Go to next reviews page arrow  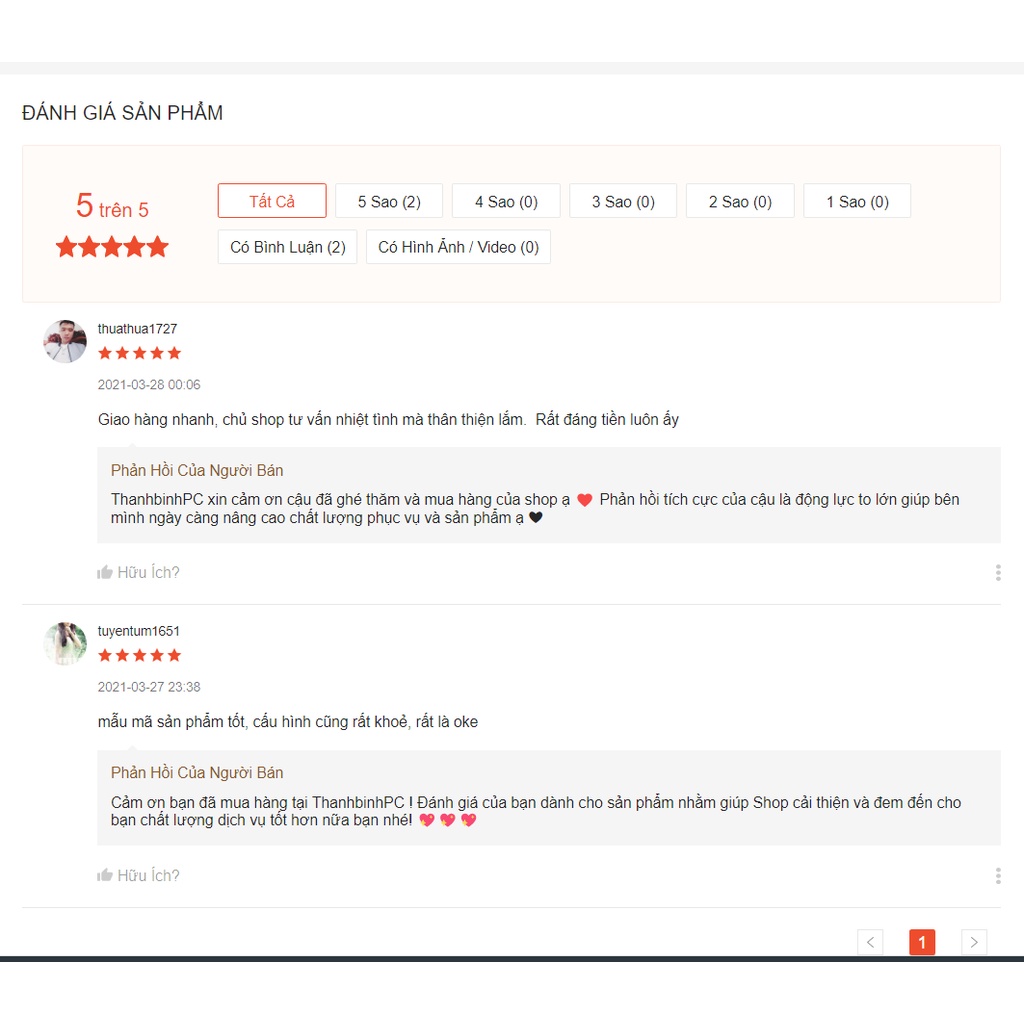(974, 942)
